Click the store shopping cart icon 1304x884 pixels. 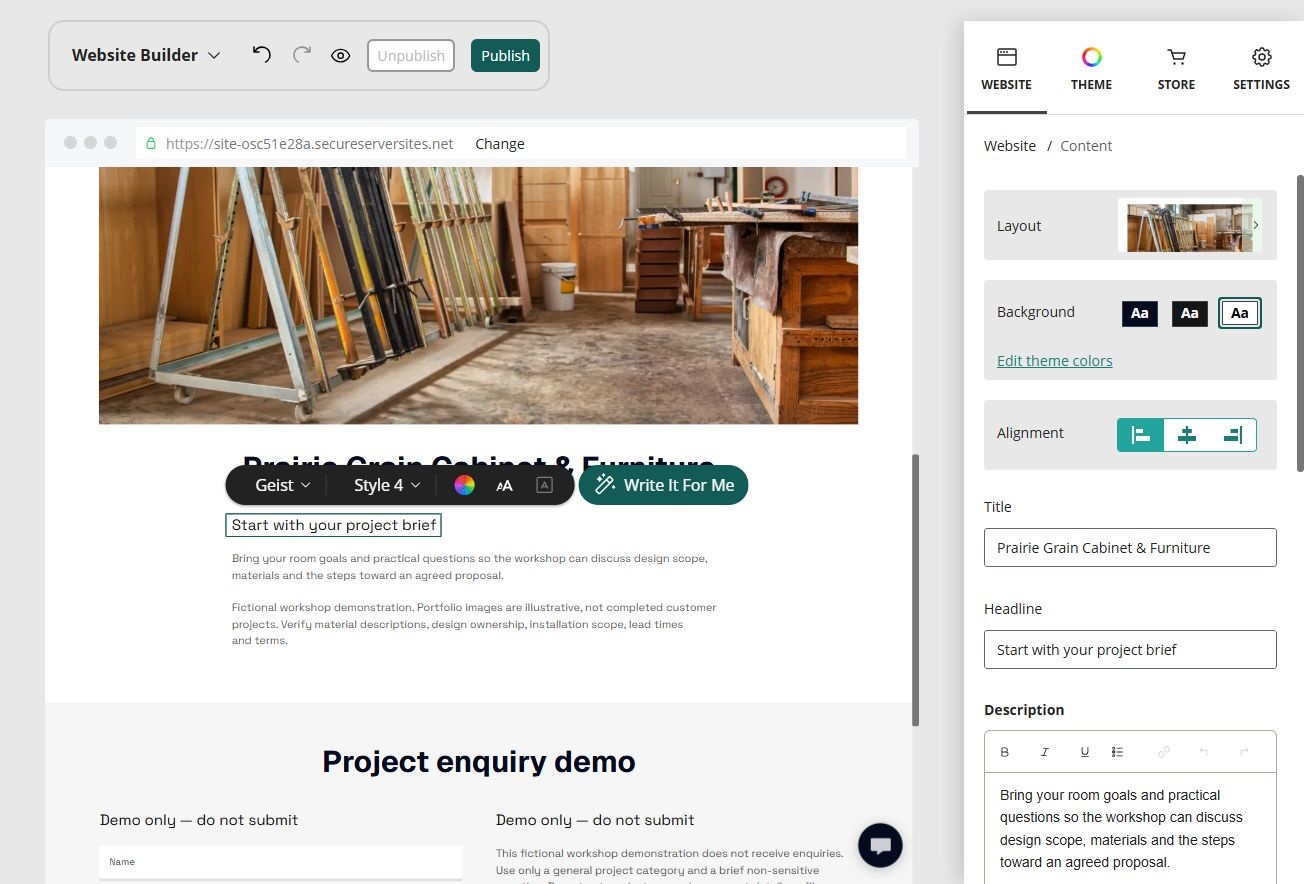[1176, 57]
